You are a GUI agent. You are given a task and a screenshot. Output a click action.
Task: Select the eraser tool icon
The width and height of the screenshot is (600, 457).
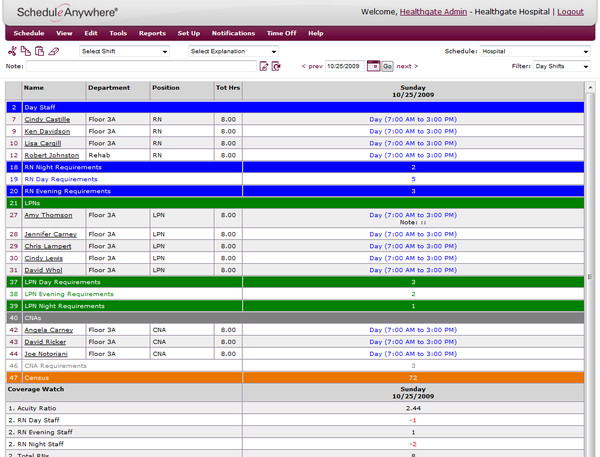coord(54,51)
